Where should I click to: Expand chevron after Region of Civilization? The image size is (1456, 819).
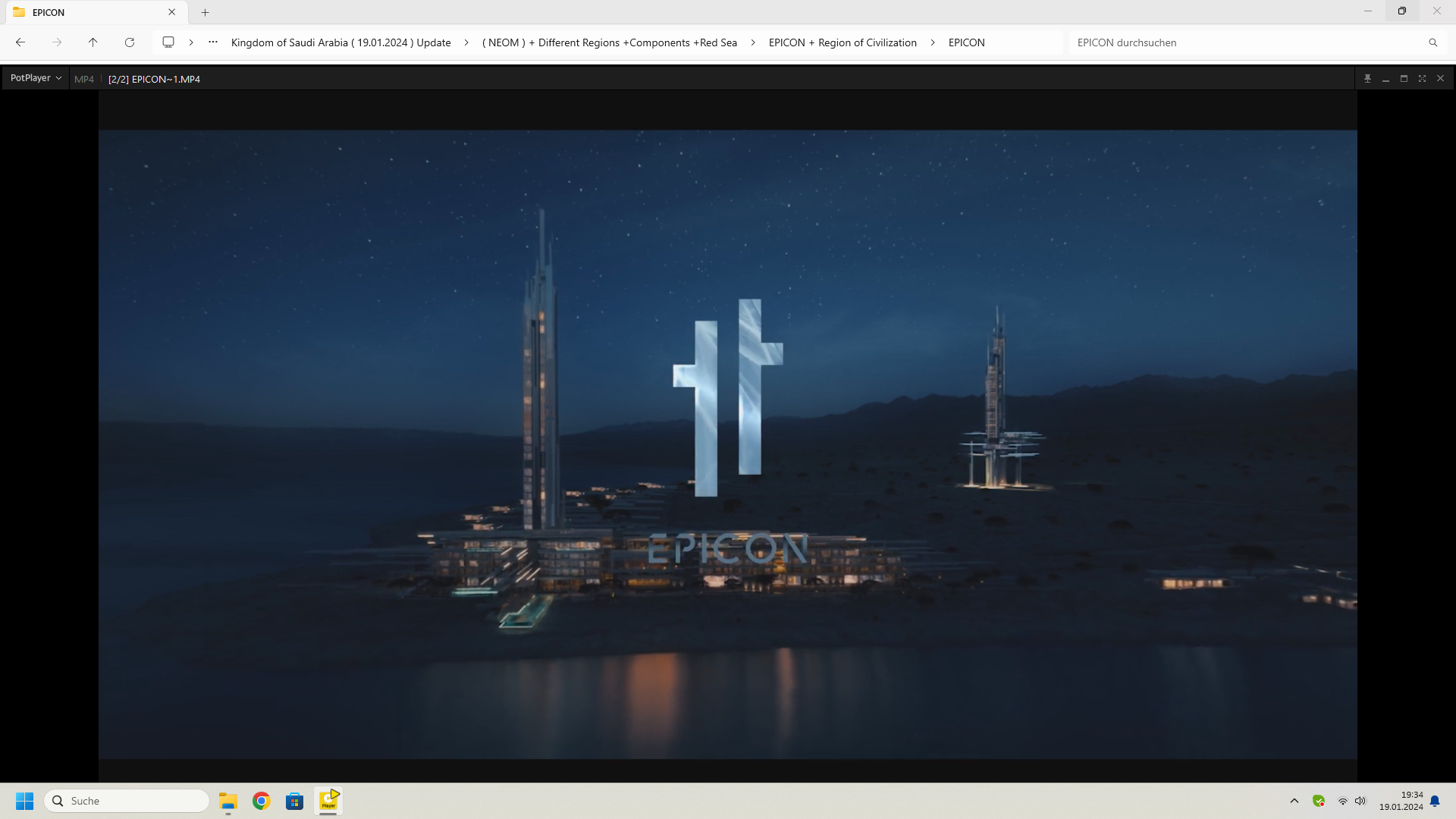(933, 42)
